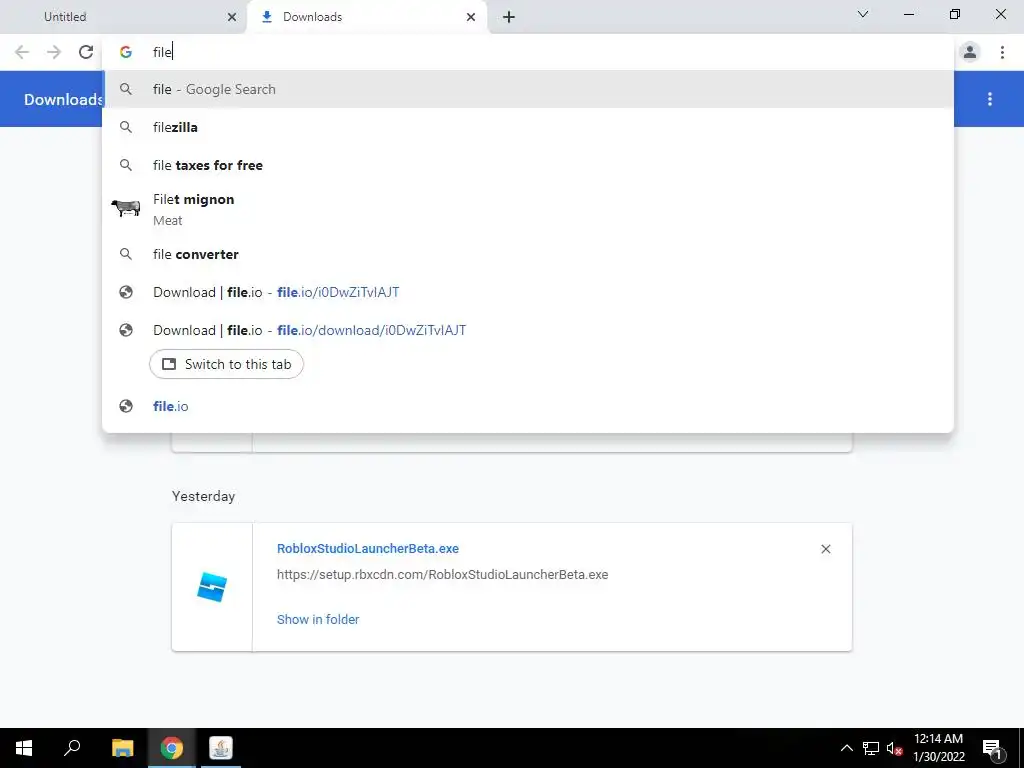Remove RobloxStudioLauncherBeta.exe from the list
Image resolution: width=1024 pixels, height=768 pixels.
click(825, 549)
